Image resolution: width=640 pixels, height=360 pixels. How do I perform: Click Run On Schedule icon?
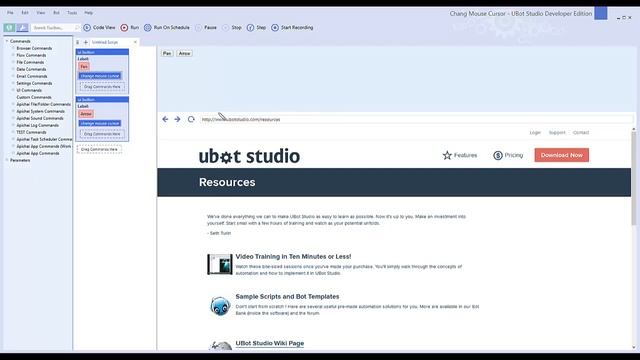[147, 27]
